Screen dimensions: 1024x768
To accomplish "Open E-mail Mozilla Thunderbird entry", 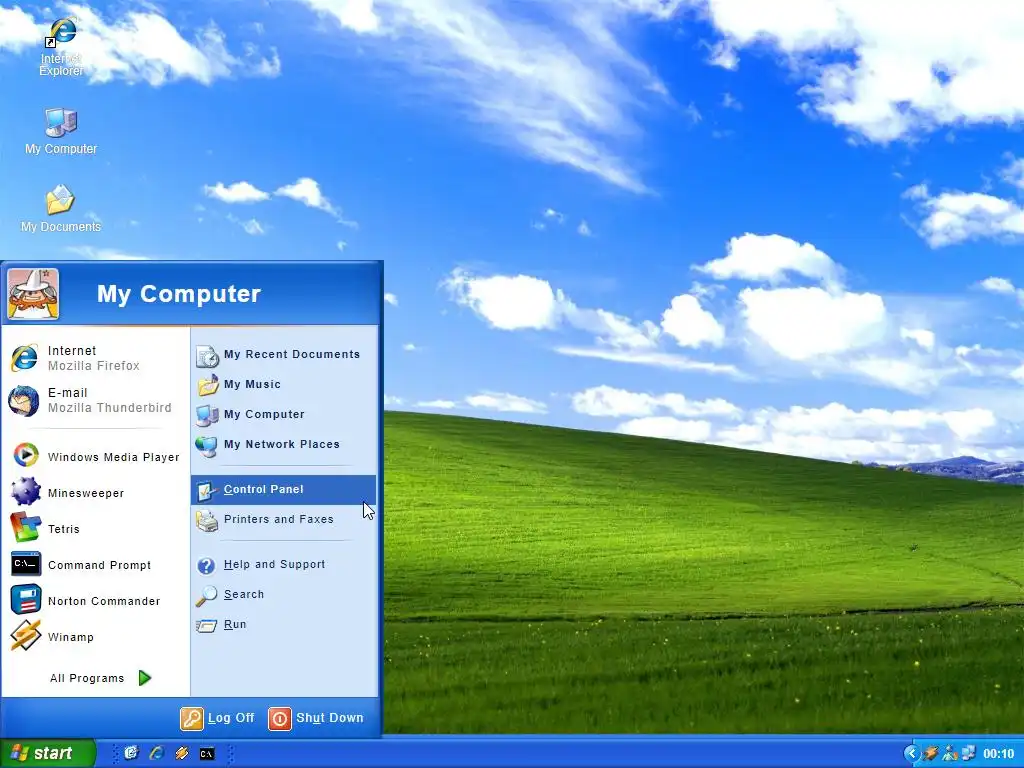I will point(95,400).
